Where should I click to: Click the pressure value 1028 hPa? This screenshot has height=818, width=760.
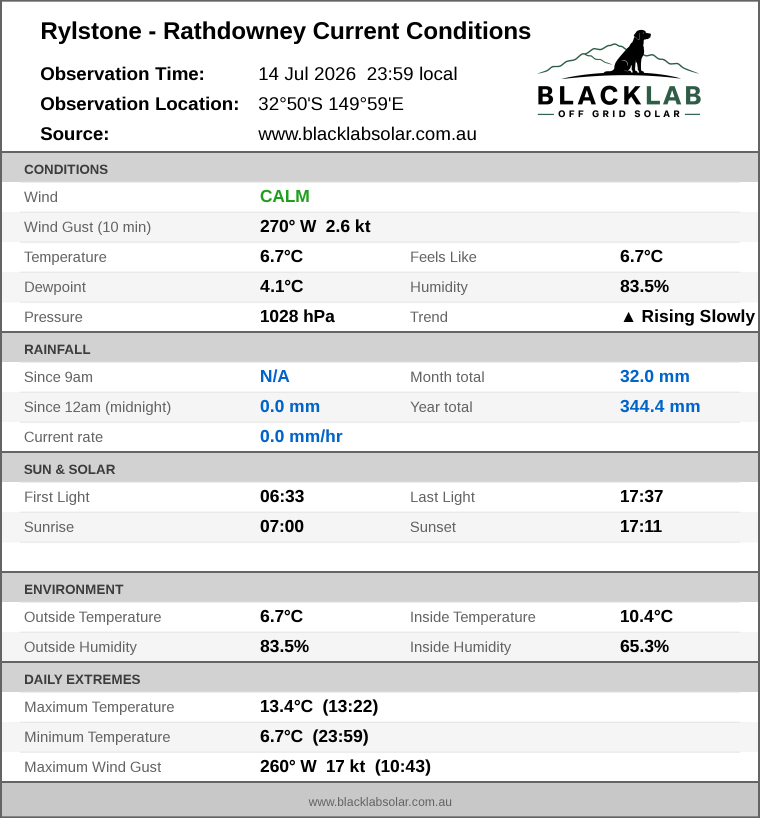click(297, 316)
